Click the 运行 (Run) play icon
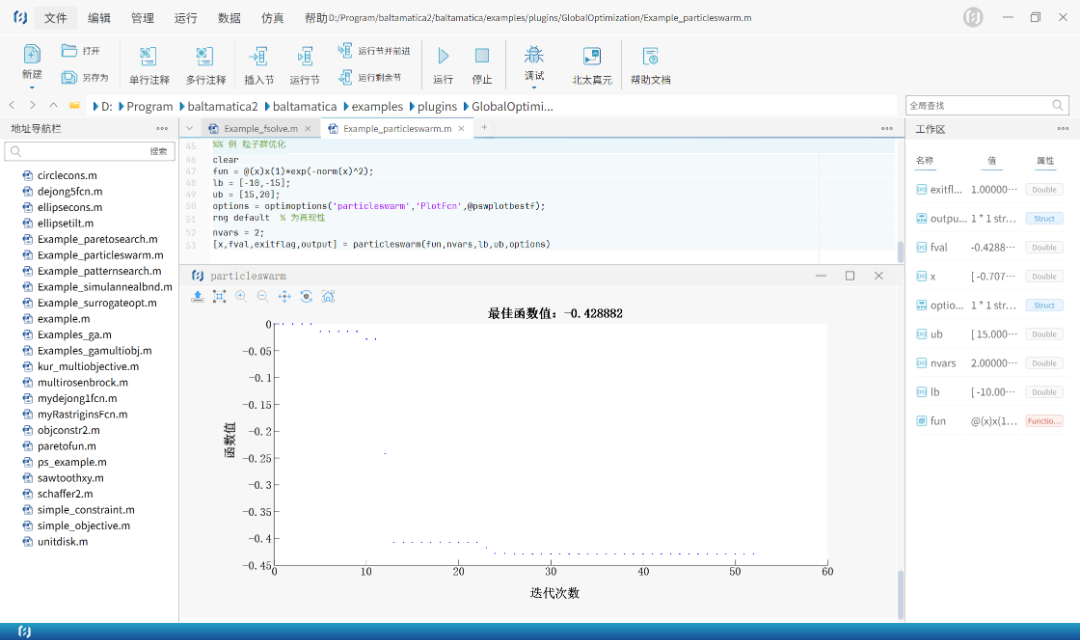Screen dimensions: 1080x640 click(x=443, y=56)
